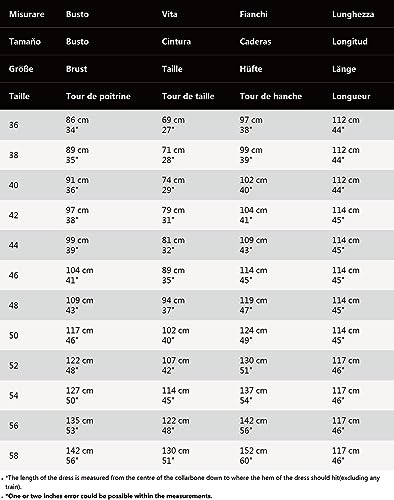Click the dress length measurement footnote

tap(193, 482)
